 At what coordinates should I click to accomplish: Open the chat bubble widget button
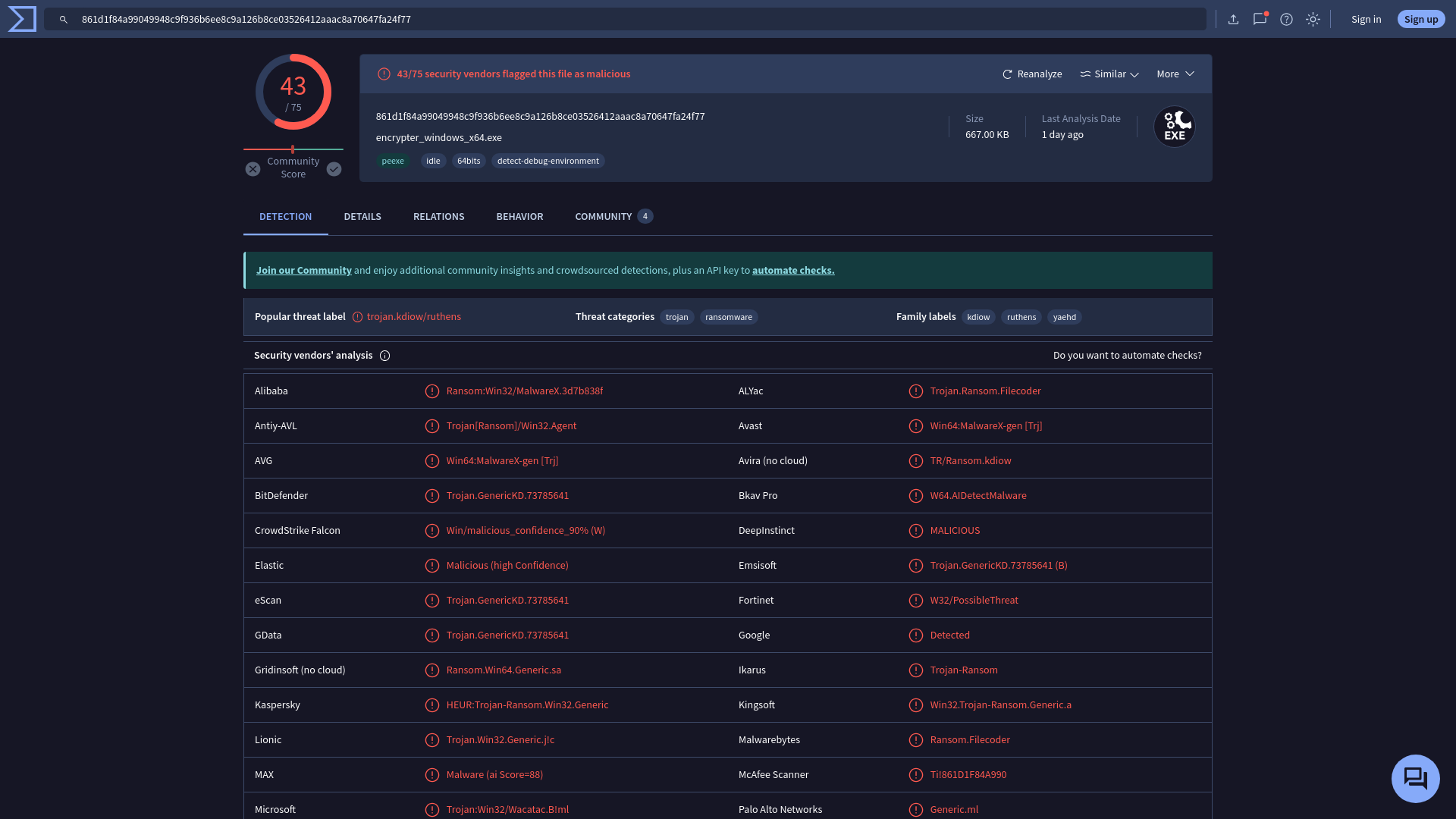click(1415, 779)
